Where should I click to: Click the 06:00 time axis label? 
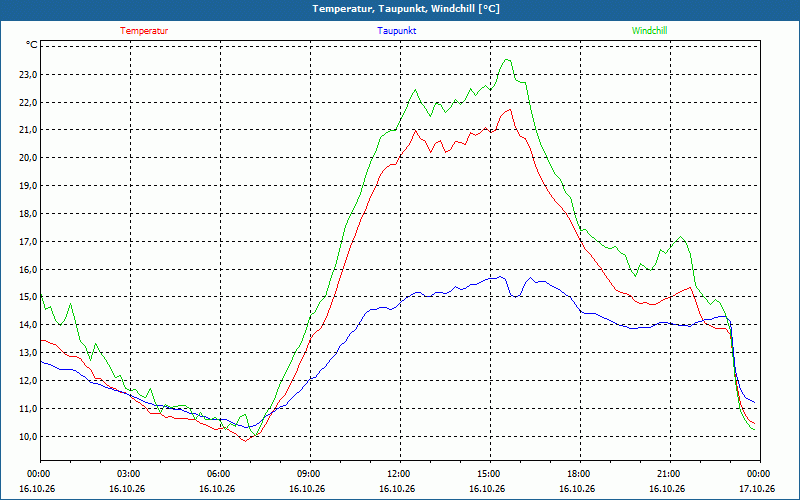click(220, 474)
